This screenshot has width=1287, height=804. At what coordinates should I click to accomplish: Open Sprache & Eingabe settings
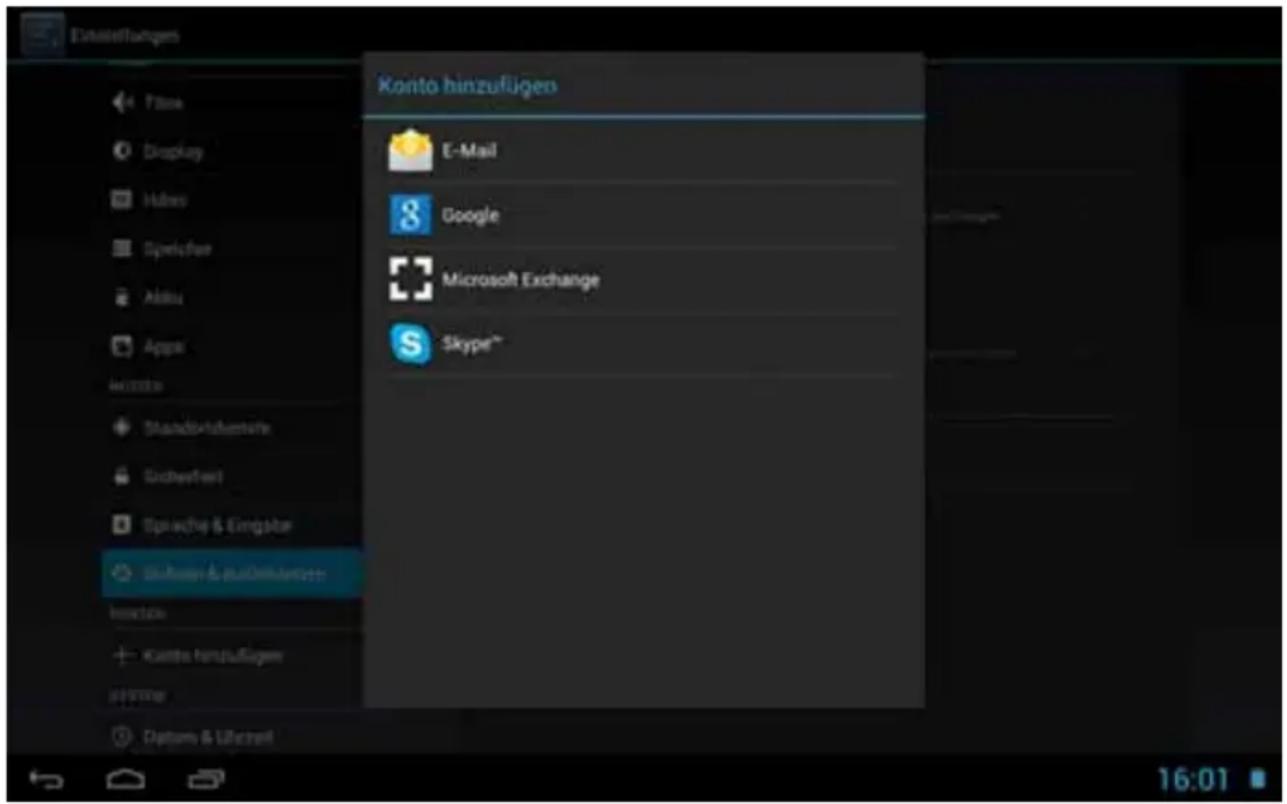[232, 525]
